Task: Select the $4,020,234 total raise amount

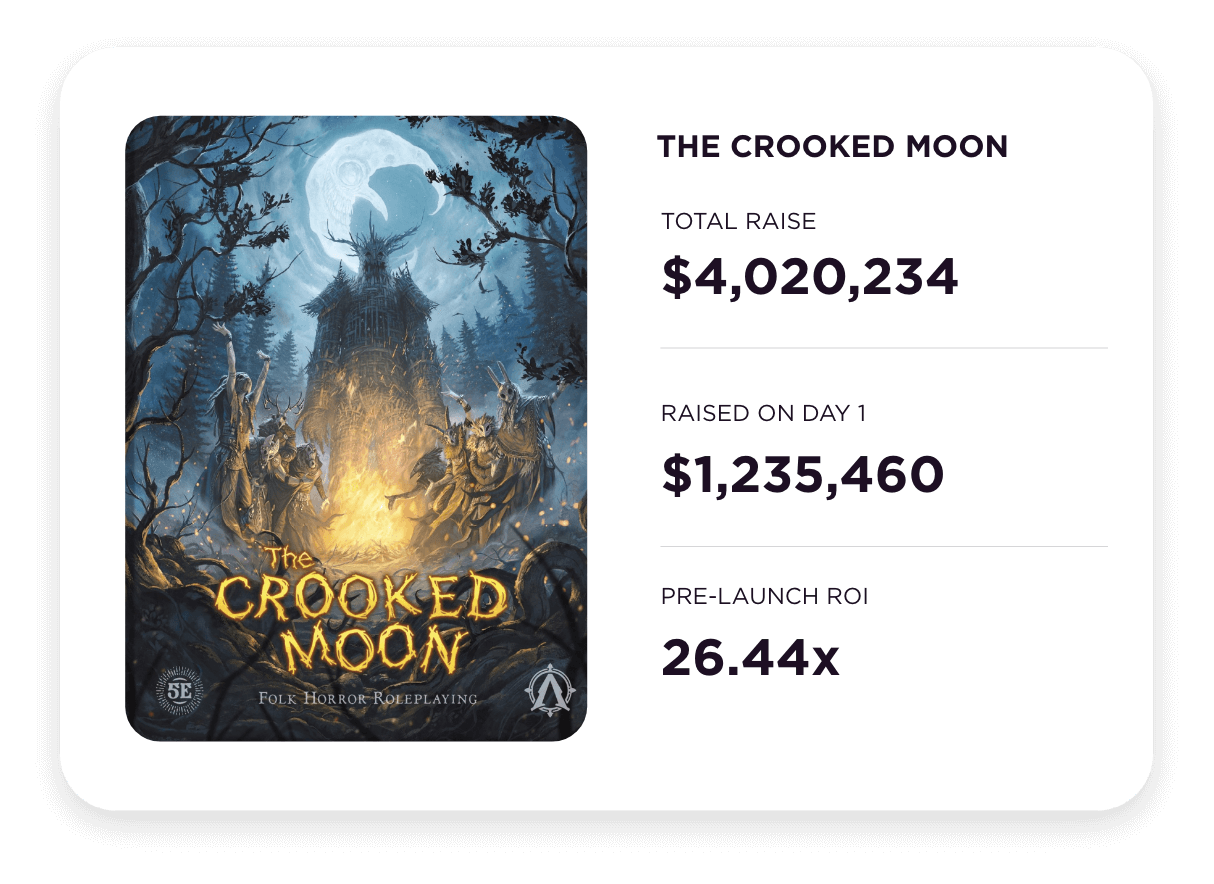Action: pos(810,277)
